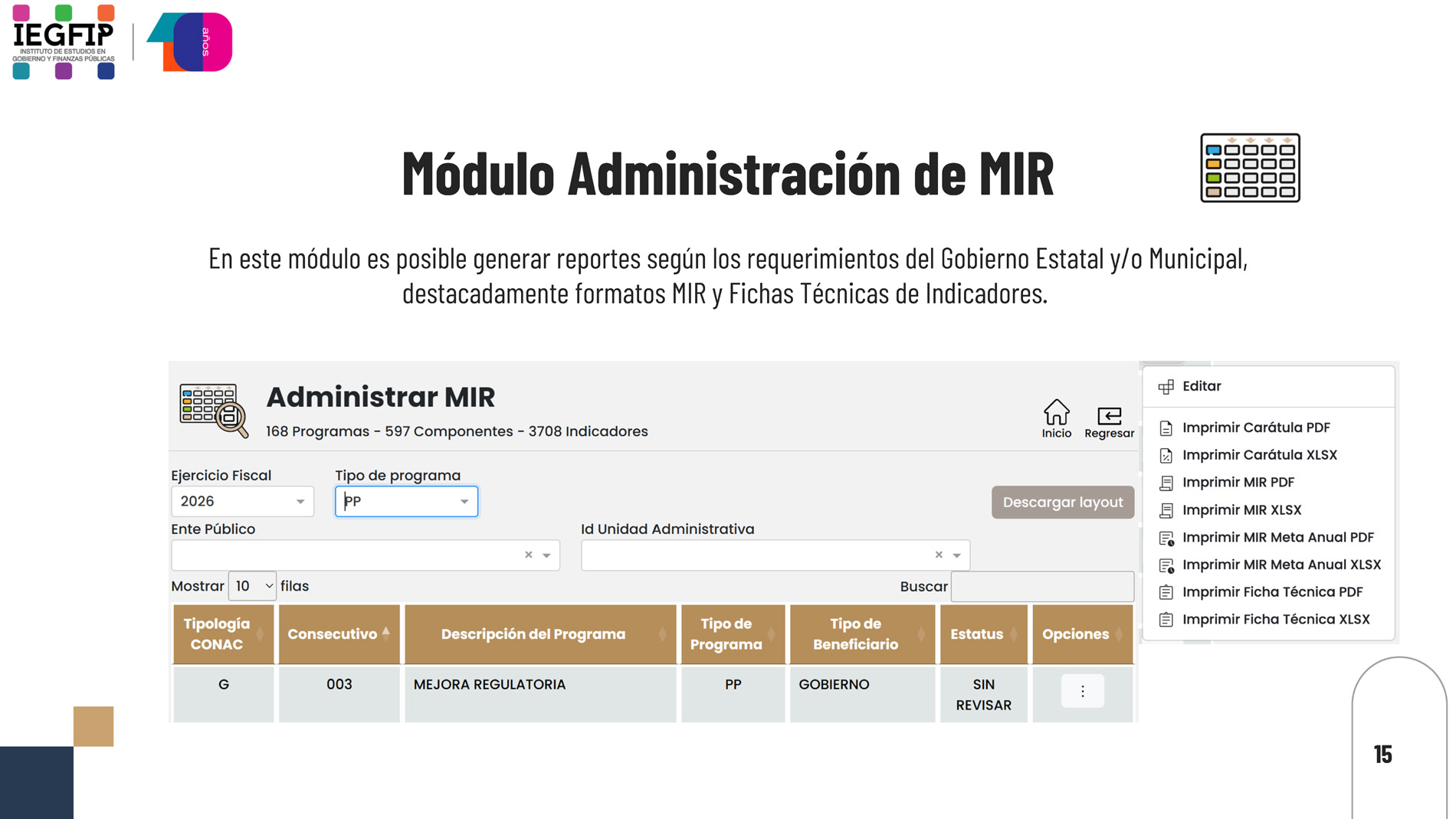Choose Imprimir Ficha Técnica XLSX entry

1268,620
